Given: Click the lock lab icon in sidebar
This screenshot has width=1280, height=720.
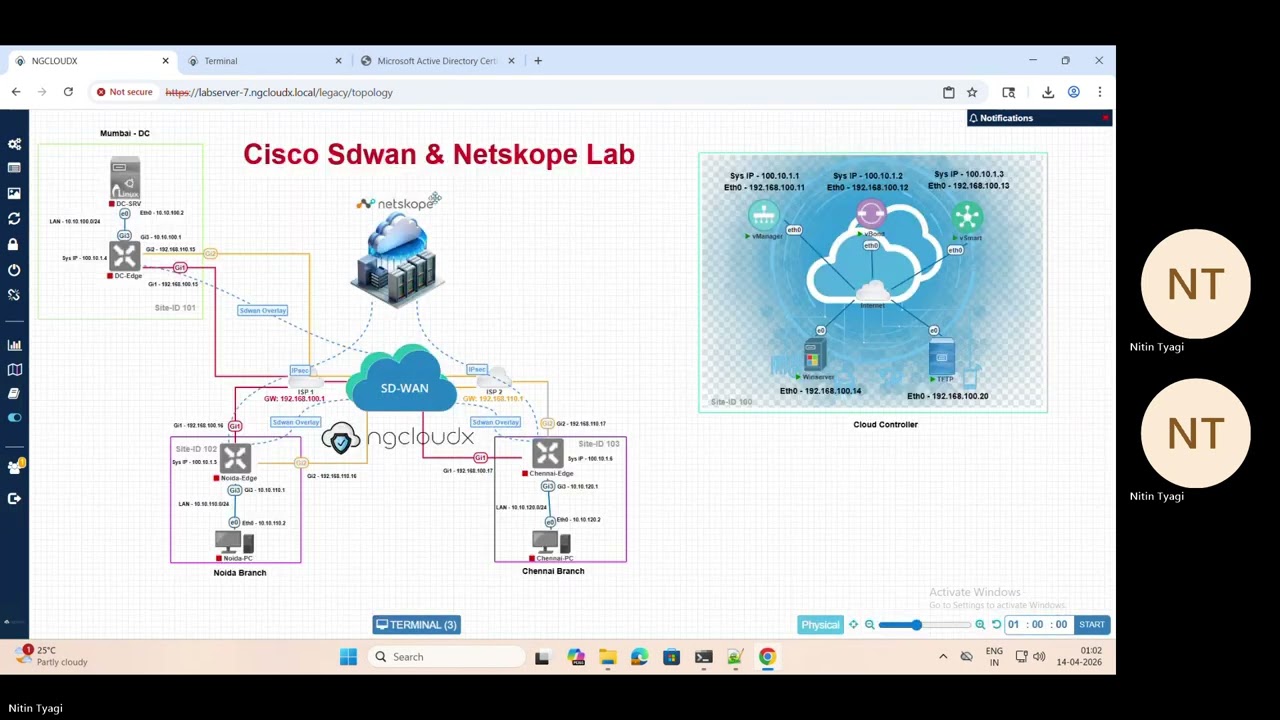Looking at the screenshot, I should (14, 244).
